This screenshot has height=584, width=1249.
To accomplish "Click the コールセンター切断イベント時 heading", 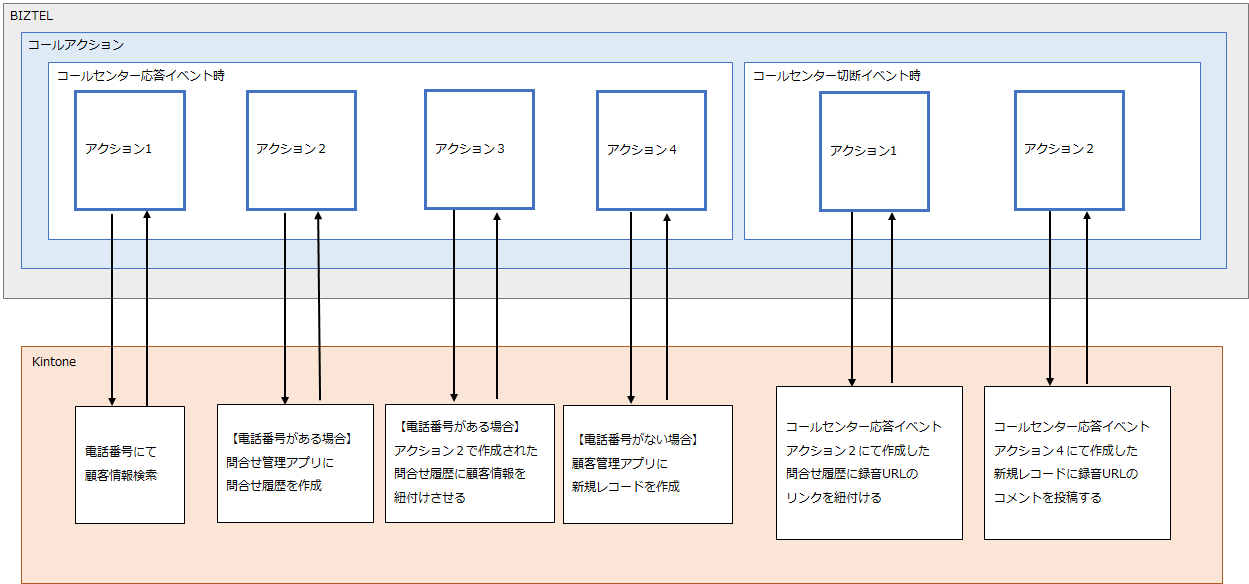I will tap(836, 75).
